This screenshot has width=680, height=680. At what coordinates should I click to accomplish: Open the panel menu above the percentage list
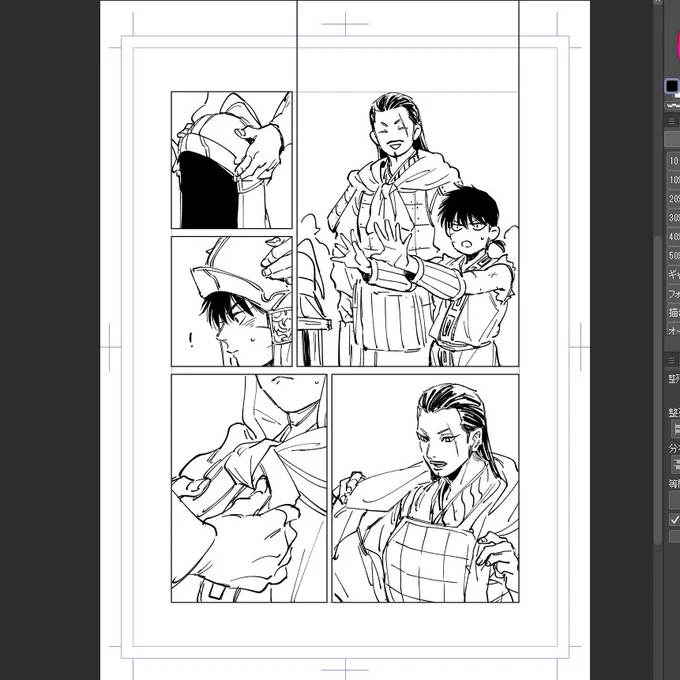pyautogui.click(x=672, y=121)
